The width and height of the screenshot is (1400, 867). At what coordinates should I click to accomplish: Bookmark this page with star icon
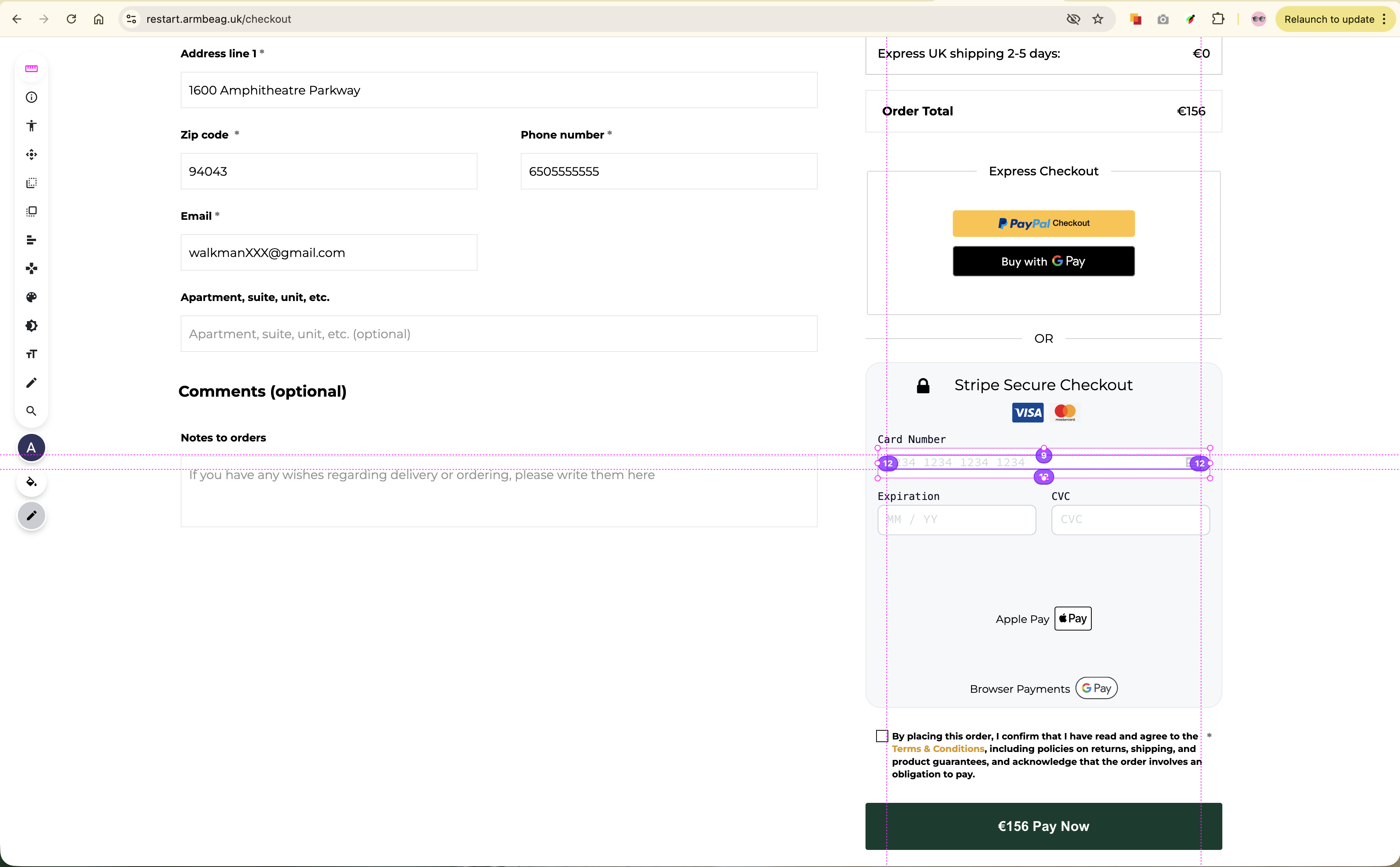1098,19
